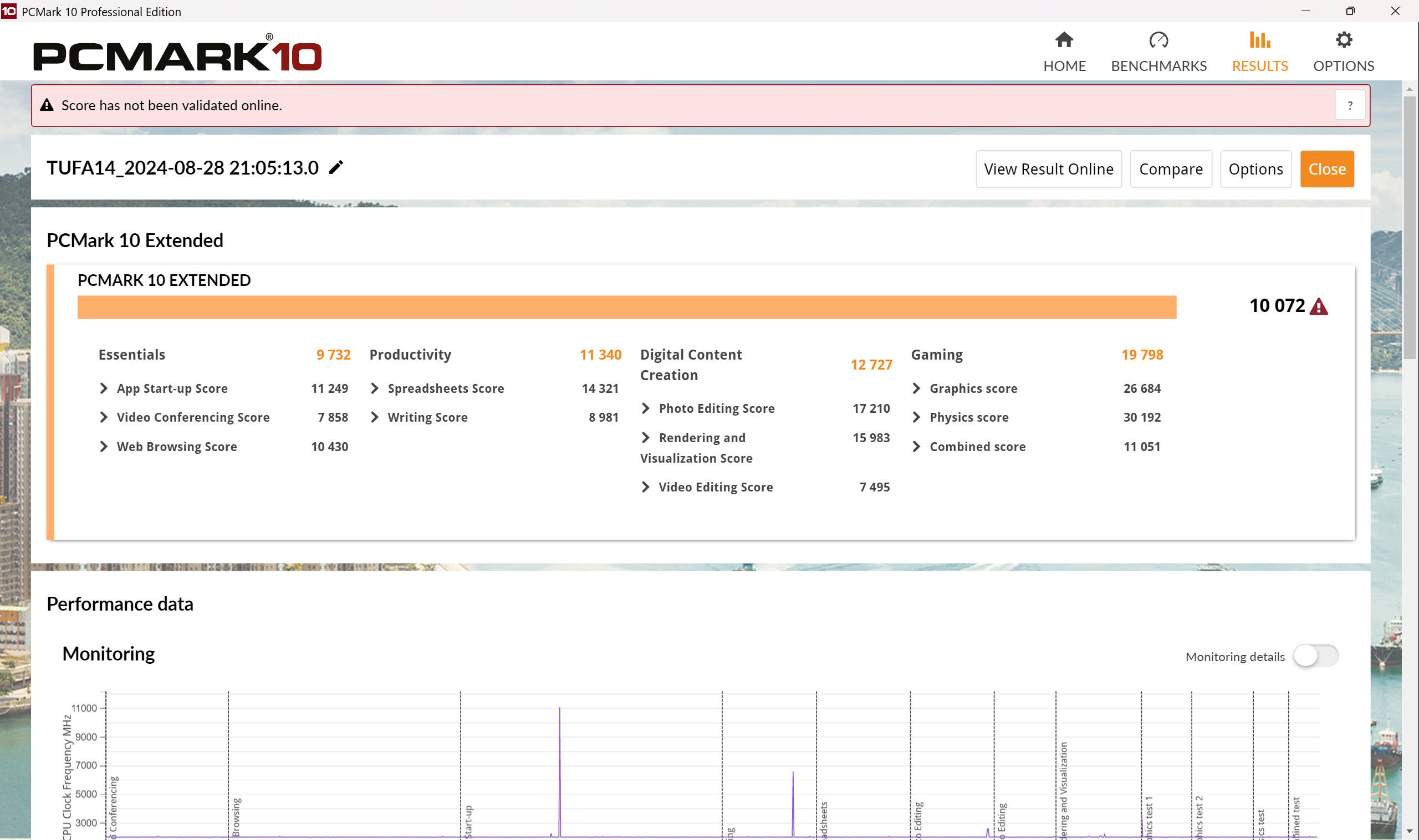Expand the Graphics score row
The width and height of the screenshot is (1419, 840).
(x=916, y=388)
